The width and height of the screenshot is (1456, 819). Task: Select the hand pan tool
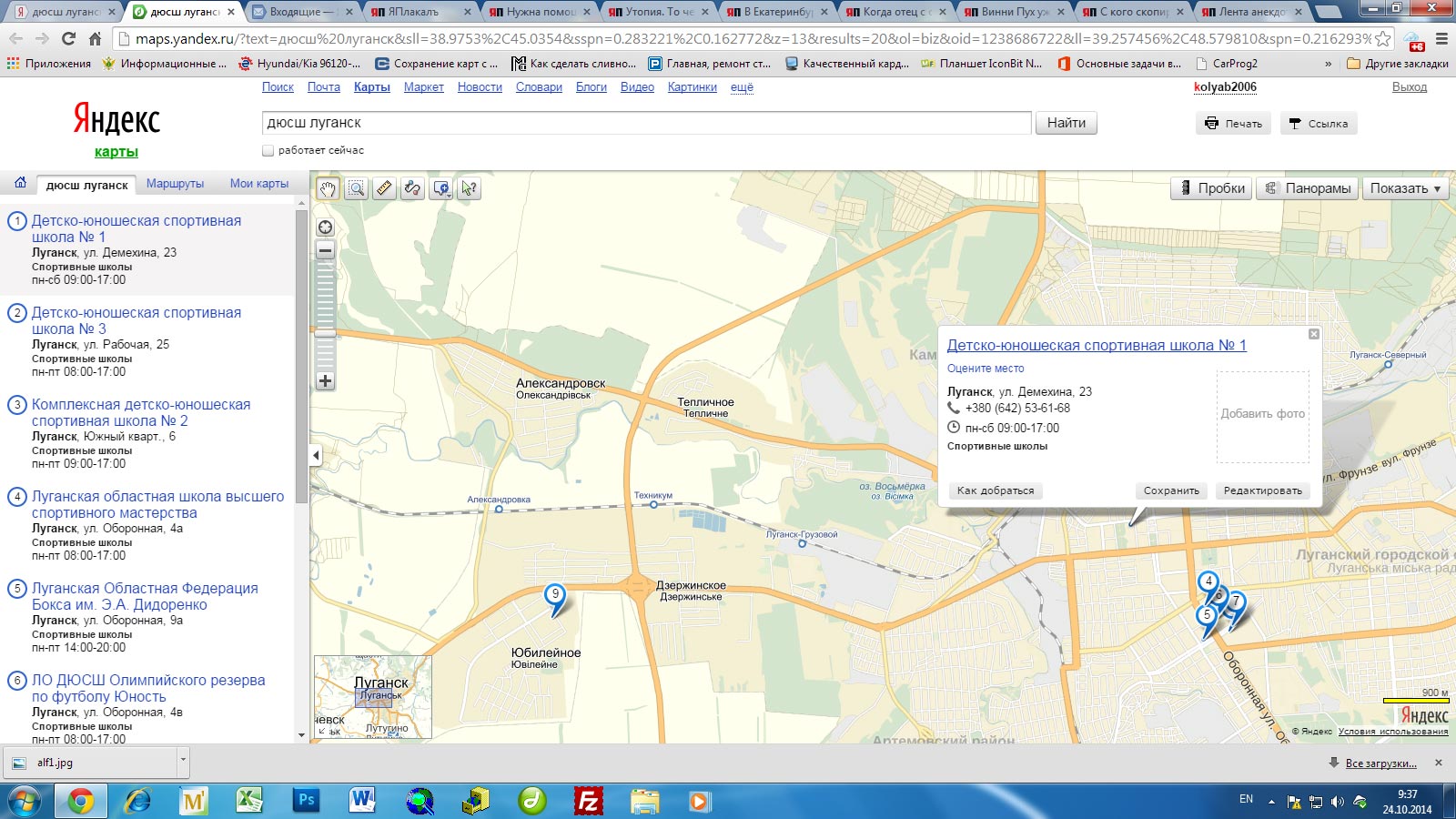(328, 188)
